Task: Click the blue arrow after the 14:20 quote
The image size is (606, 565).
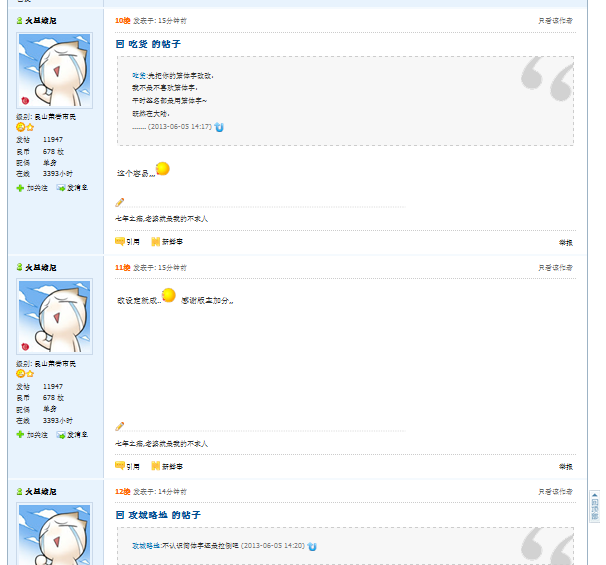Action: (x=312, y=546)
